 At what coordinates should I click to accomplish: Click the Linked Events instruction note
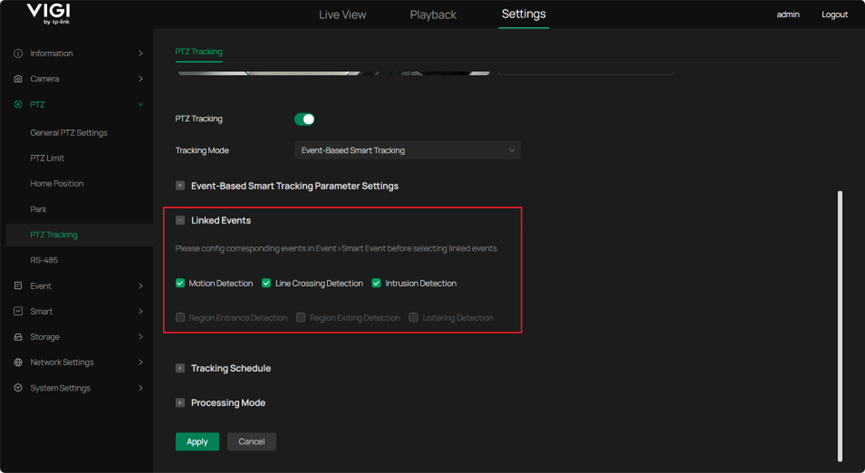click(337, 248)
